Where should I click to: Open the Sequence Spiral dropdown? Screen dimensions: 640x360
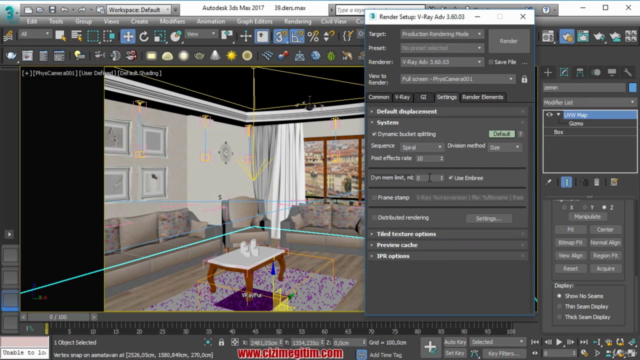click(422, 147)
